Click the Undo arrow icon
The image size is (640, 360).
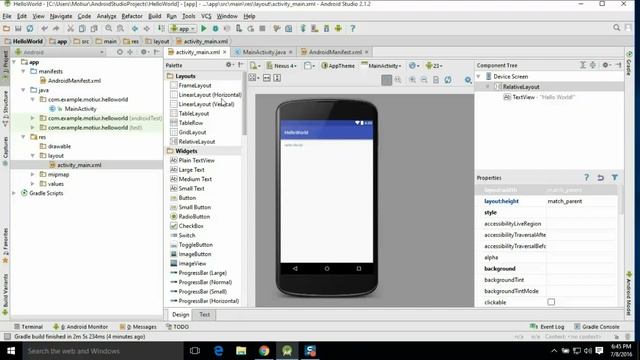(44, 29)
